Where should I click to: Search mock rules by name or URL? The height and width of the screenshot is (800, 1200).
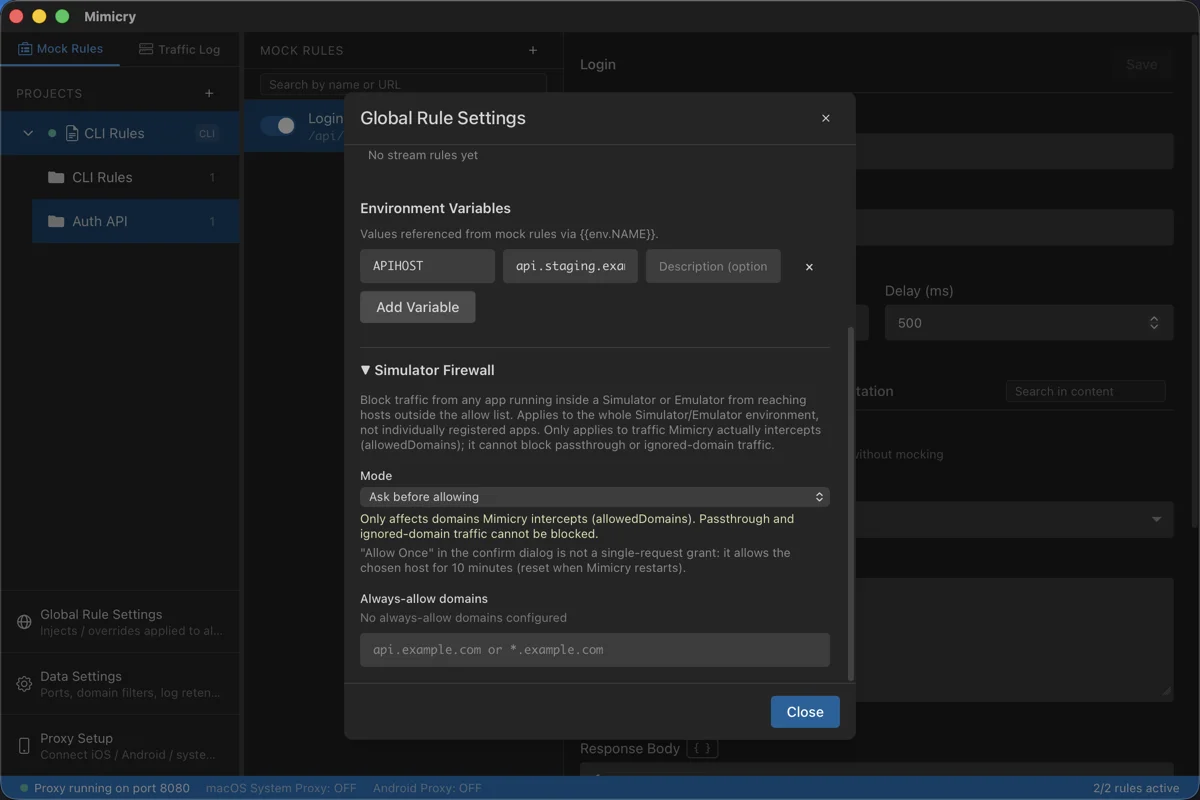tap(404, 85)
